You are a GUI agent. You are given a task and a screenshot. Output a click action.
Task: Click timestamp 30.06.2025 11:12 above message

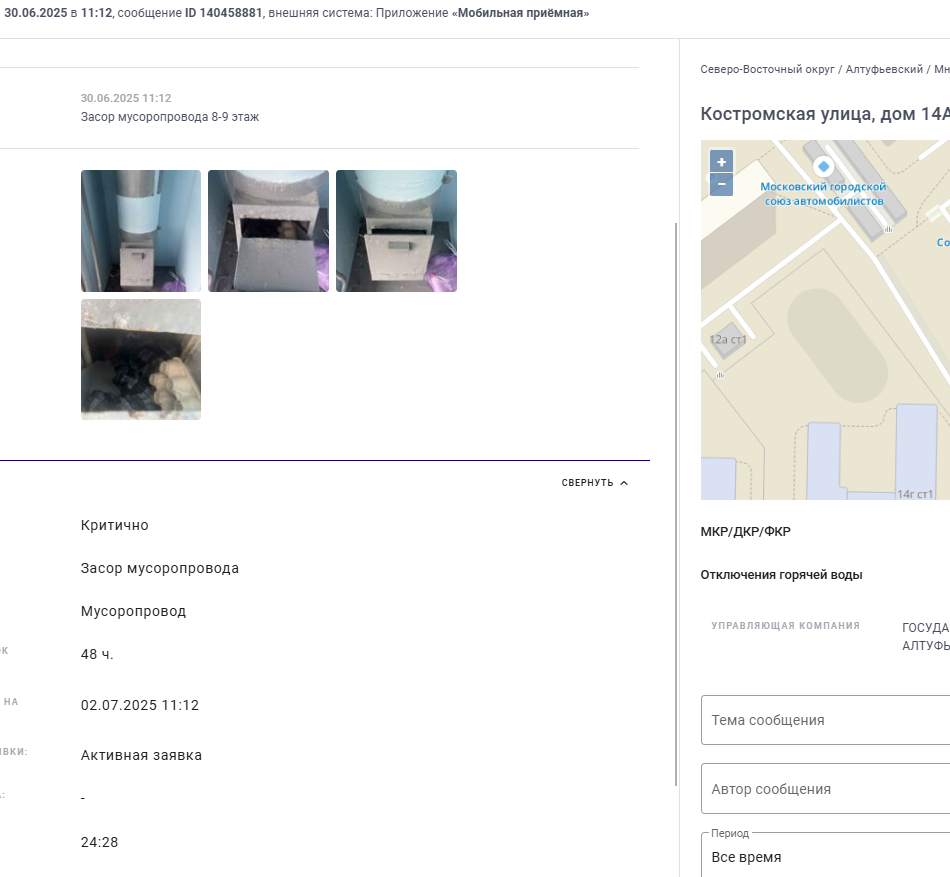[x=126, y=98]
